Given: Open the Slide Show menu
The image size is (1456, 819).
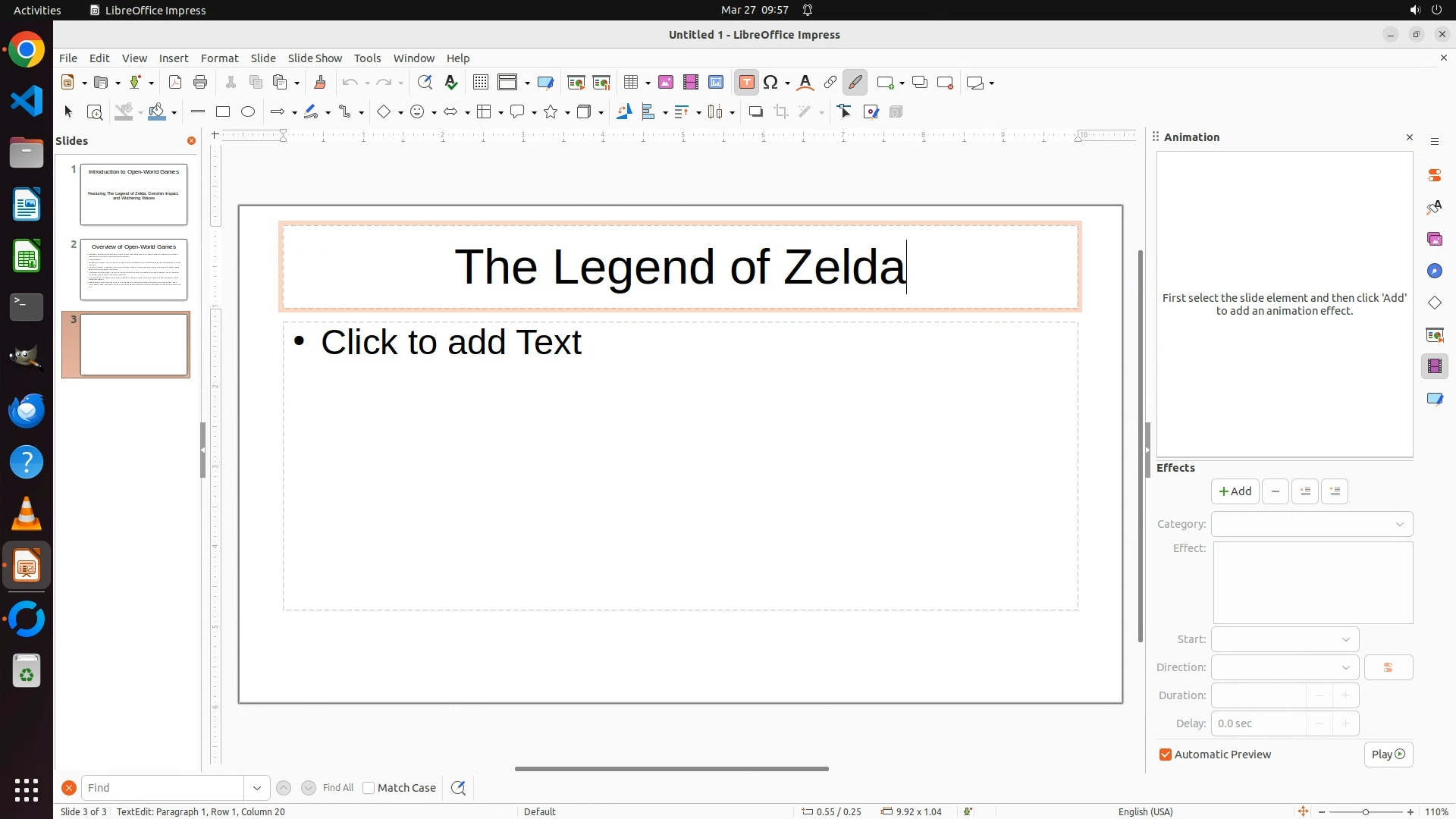Looking at the screenshot, I should tap(315, 58).
